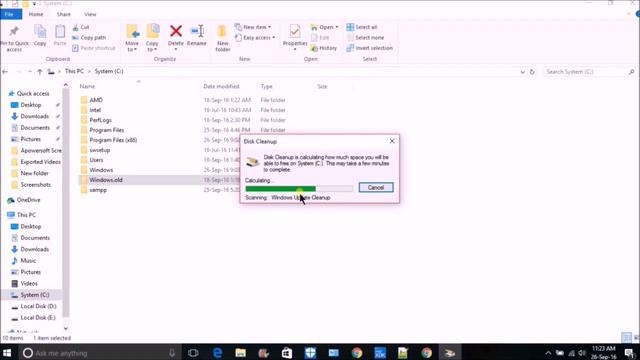The height and width of the screenshot is (360, 640).
Task: Open Videos under This PC
Action: coord(29,283)
